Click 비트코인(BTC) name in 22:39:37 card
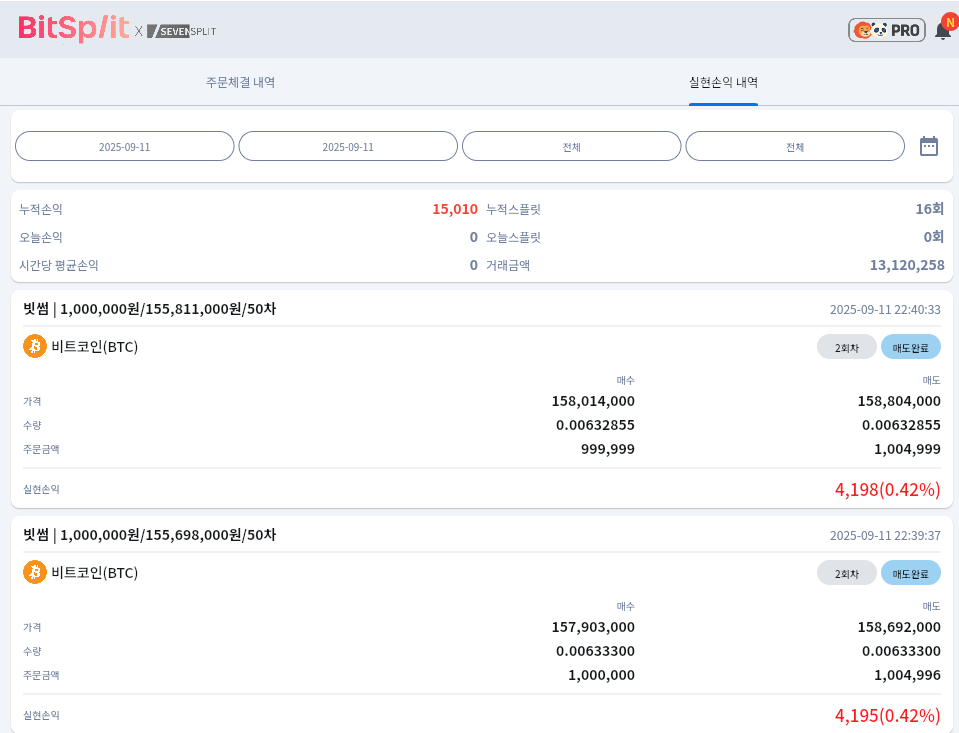The width and height of the screenshot is (959, 733). (x=95, y=573)
